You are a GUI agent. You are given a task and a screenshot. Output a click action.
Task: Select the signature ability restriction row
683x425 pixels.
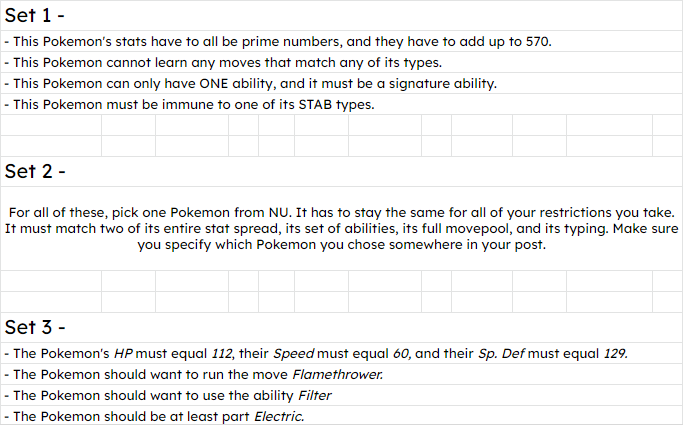(x=342, y=83)
